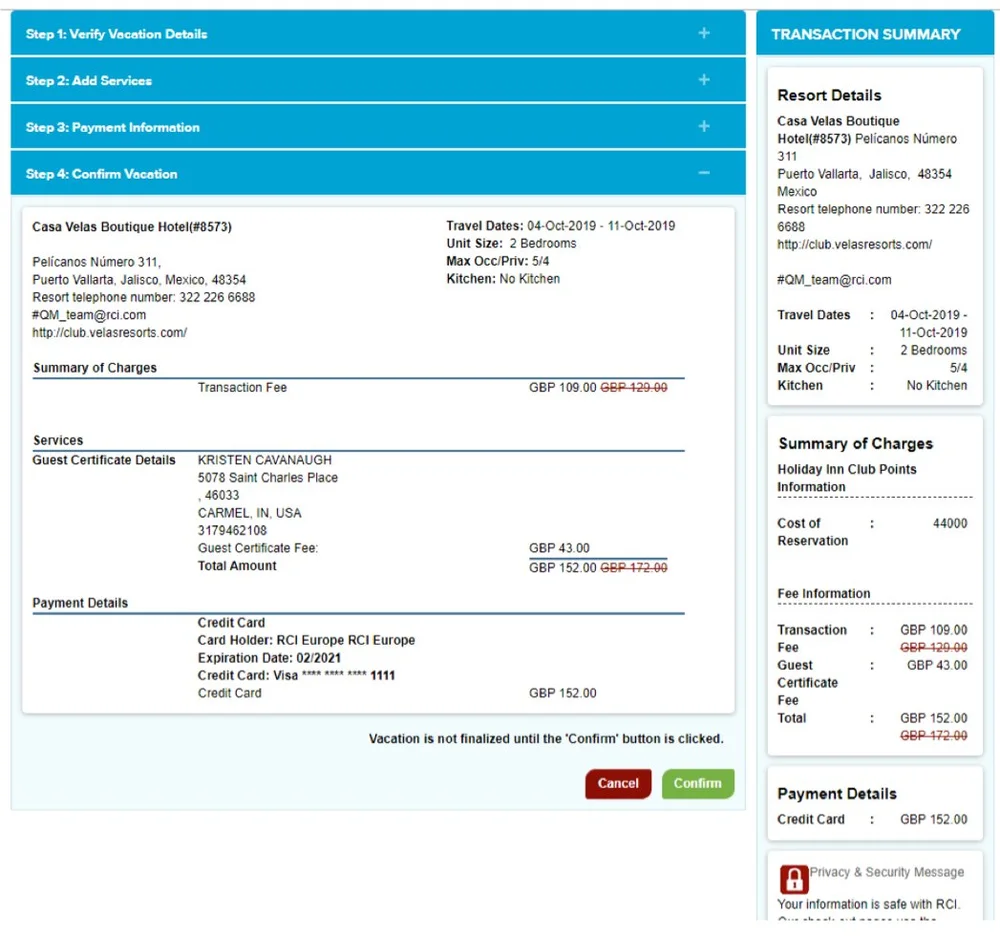Image resolution: width=1000 pixels, height=939 pixels.
Task: Click the green Confirm button
Action: (x=698, y=783)
